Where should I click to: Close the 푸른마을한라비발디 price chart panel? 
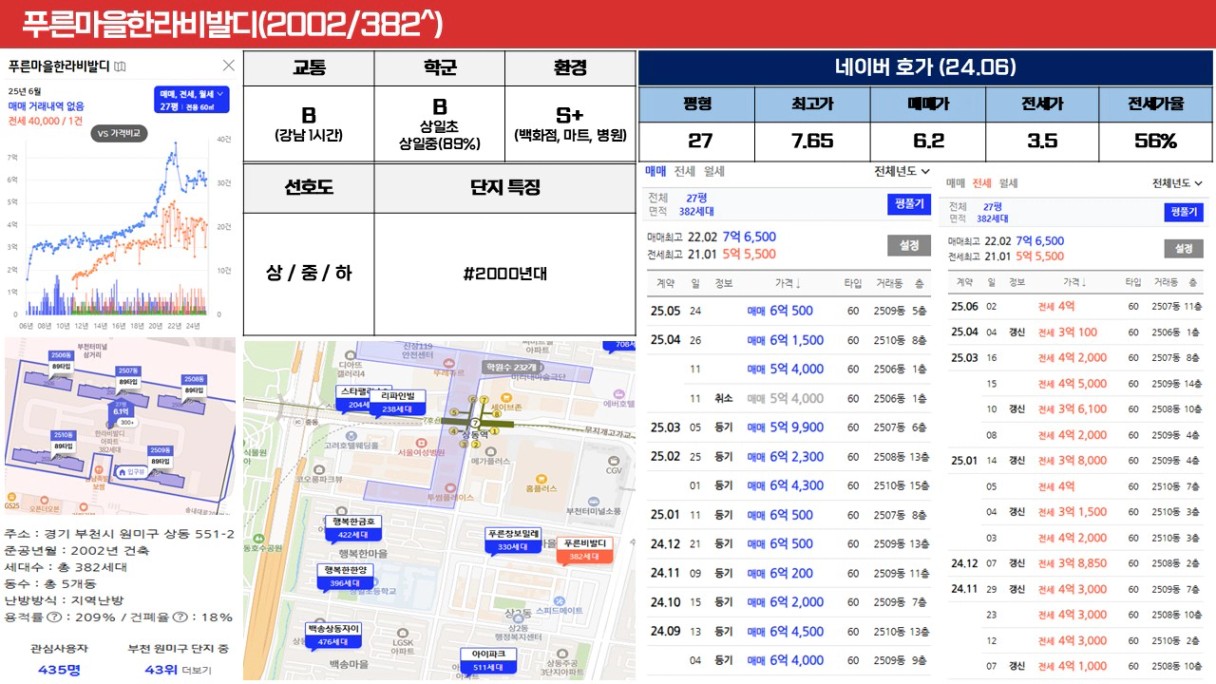(x=228, y=66)
